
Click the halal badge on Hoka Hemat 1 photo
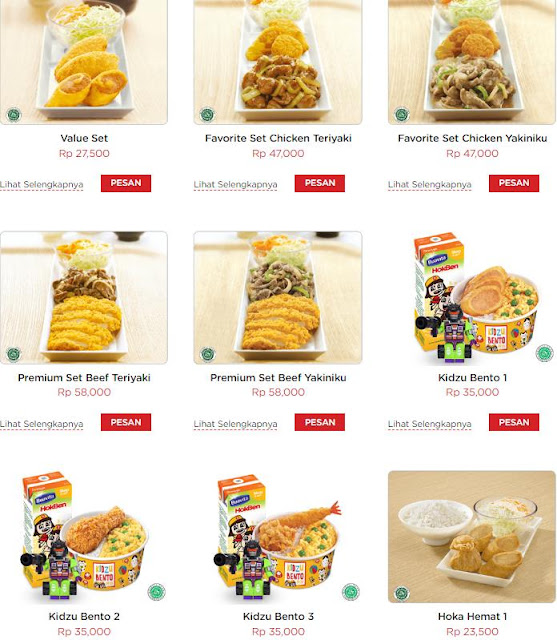pyautogui.click(x=402, y=593)
